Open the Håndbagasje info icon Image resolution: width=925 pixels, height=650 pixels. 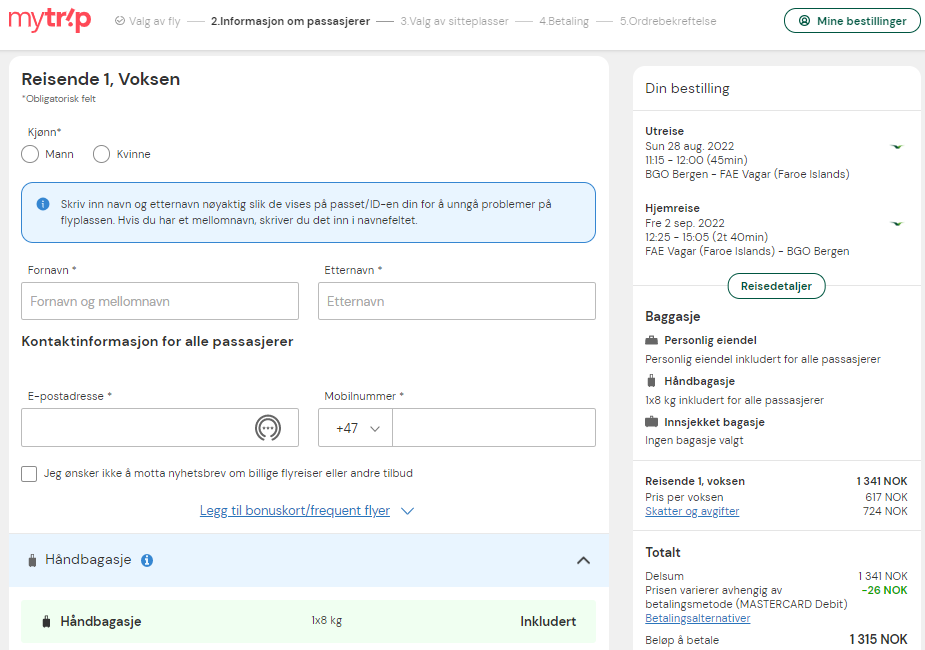[147, 560]
